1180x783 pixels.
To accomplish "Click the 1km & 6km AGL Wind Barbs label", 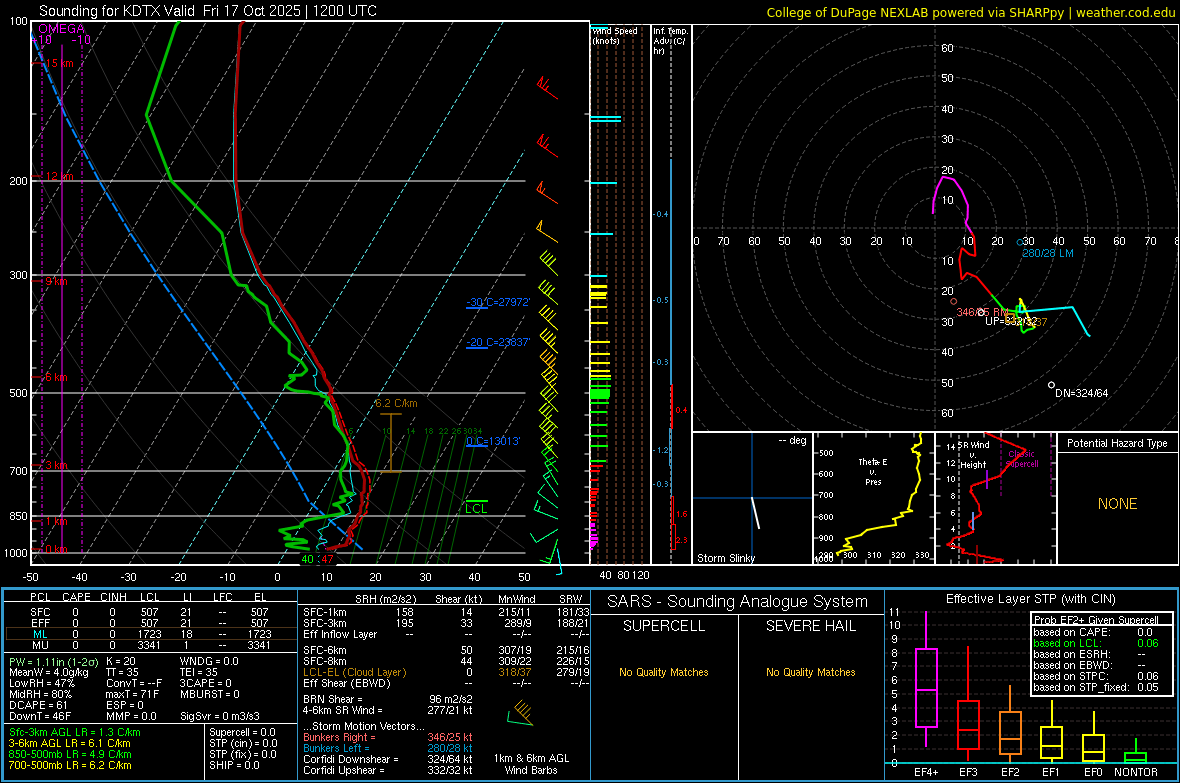I will [531, 764].
